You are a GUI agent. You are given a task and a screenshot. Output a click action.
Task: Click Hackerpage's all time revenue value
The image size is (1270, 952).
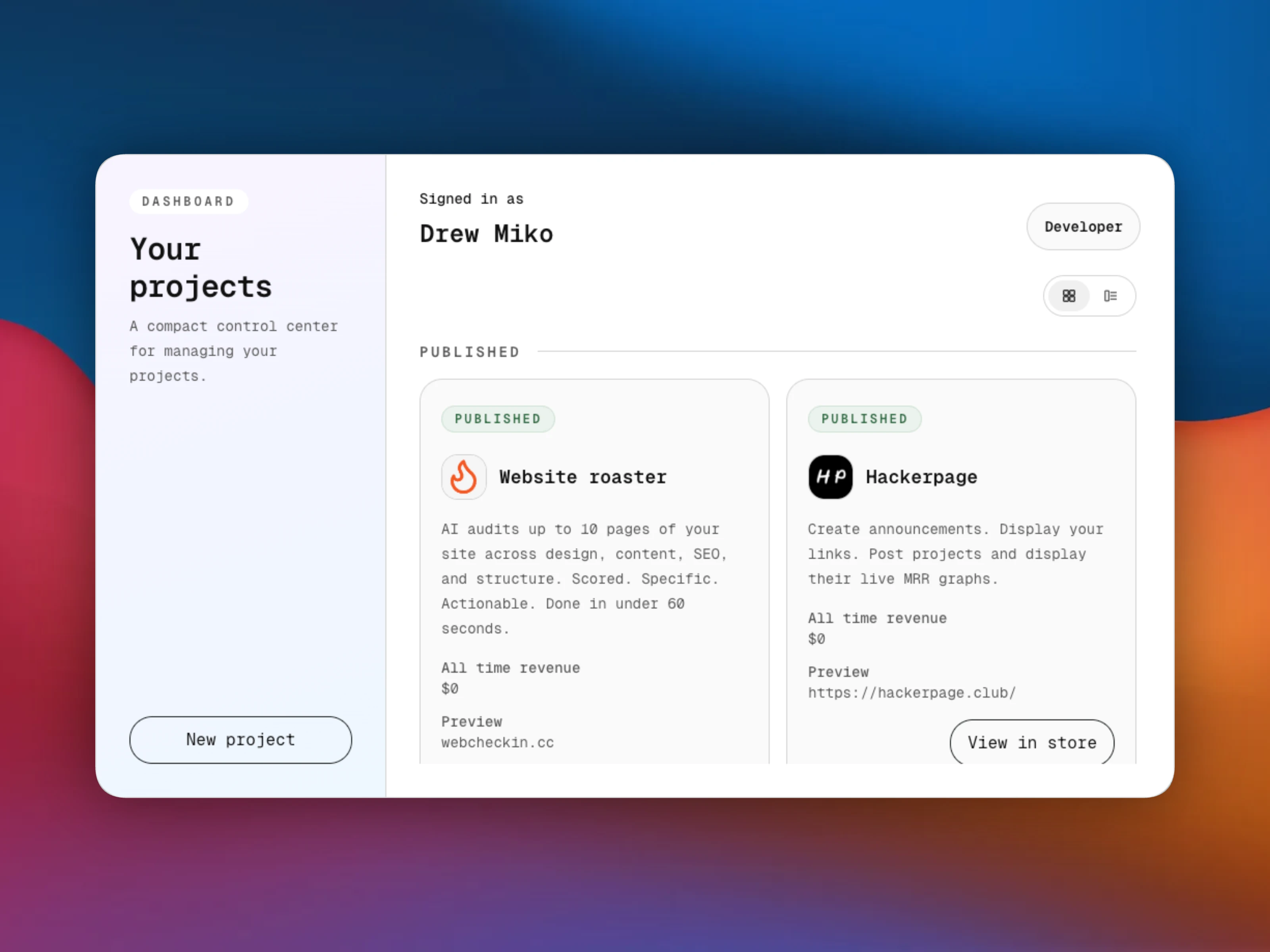(816, 639)
